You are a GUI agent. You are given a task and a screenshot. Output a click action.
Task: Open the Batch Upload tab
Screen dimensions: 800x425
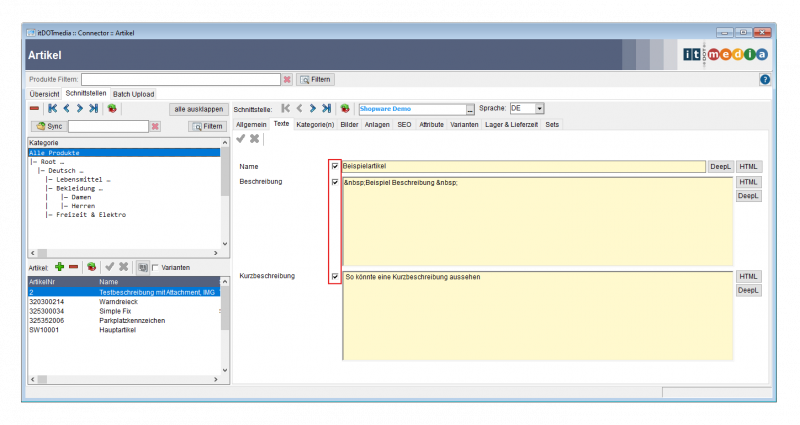[133, 93]
